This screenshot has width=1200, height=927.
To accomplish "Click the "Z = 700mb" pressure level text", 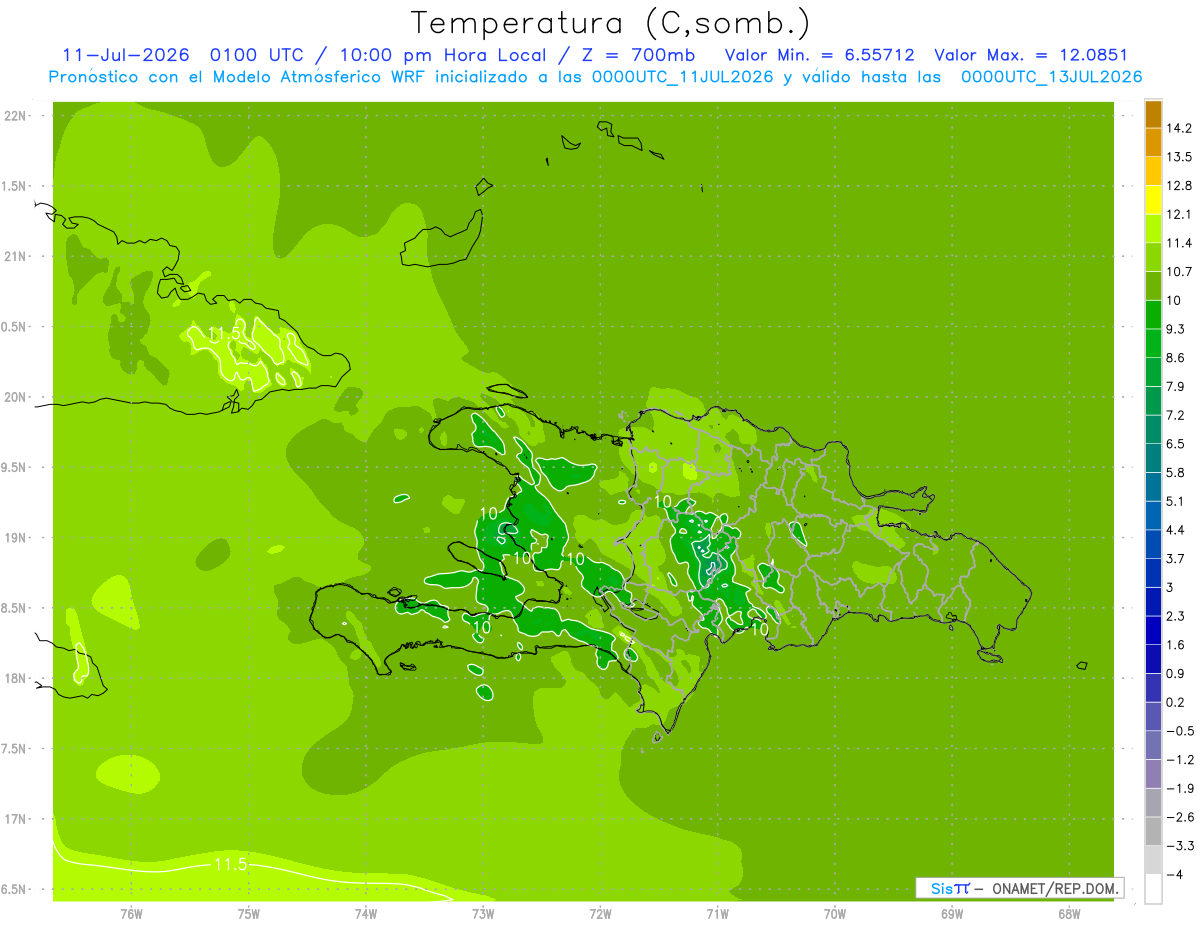I will (639, 55).
